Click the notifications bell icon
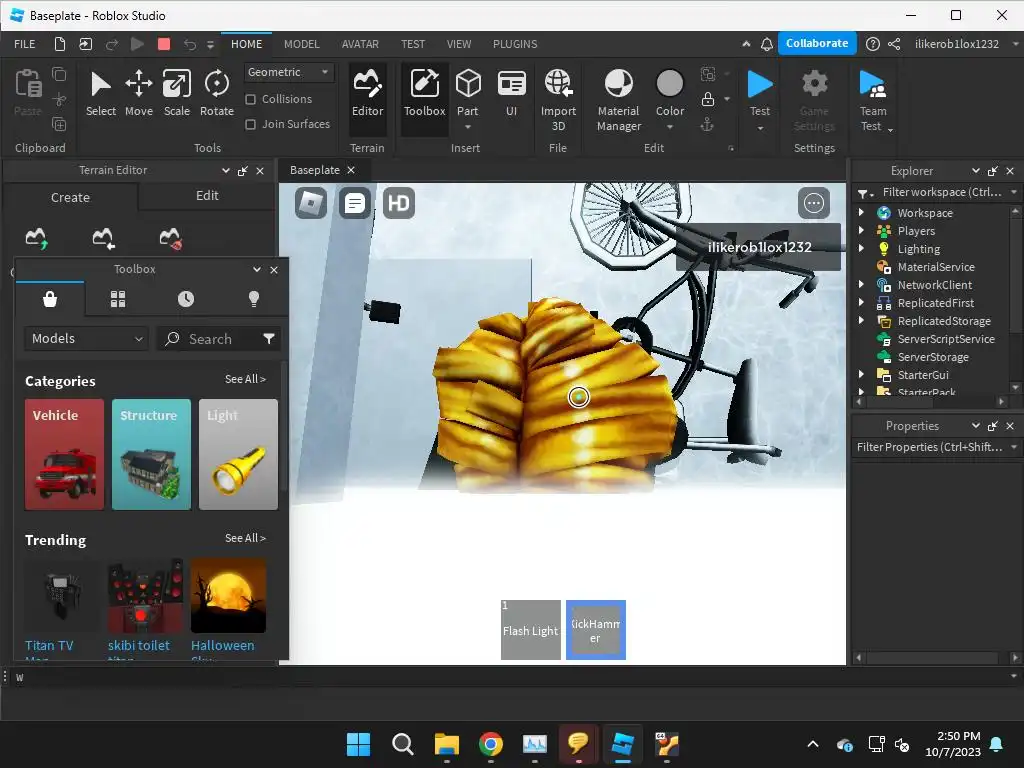The width and height of the screenshot is (1024, 768). tap(767, 44)
